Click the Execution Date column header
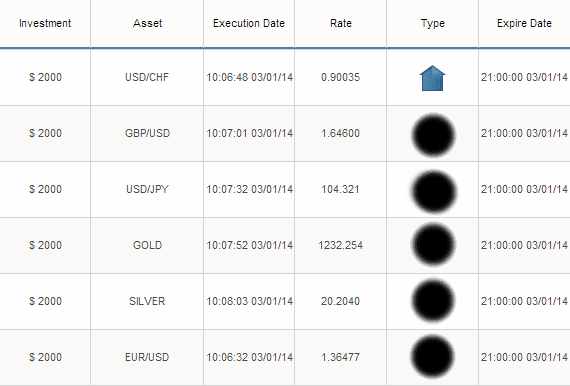The width and height of the screenshot is (570, 386). pos(249,23)
